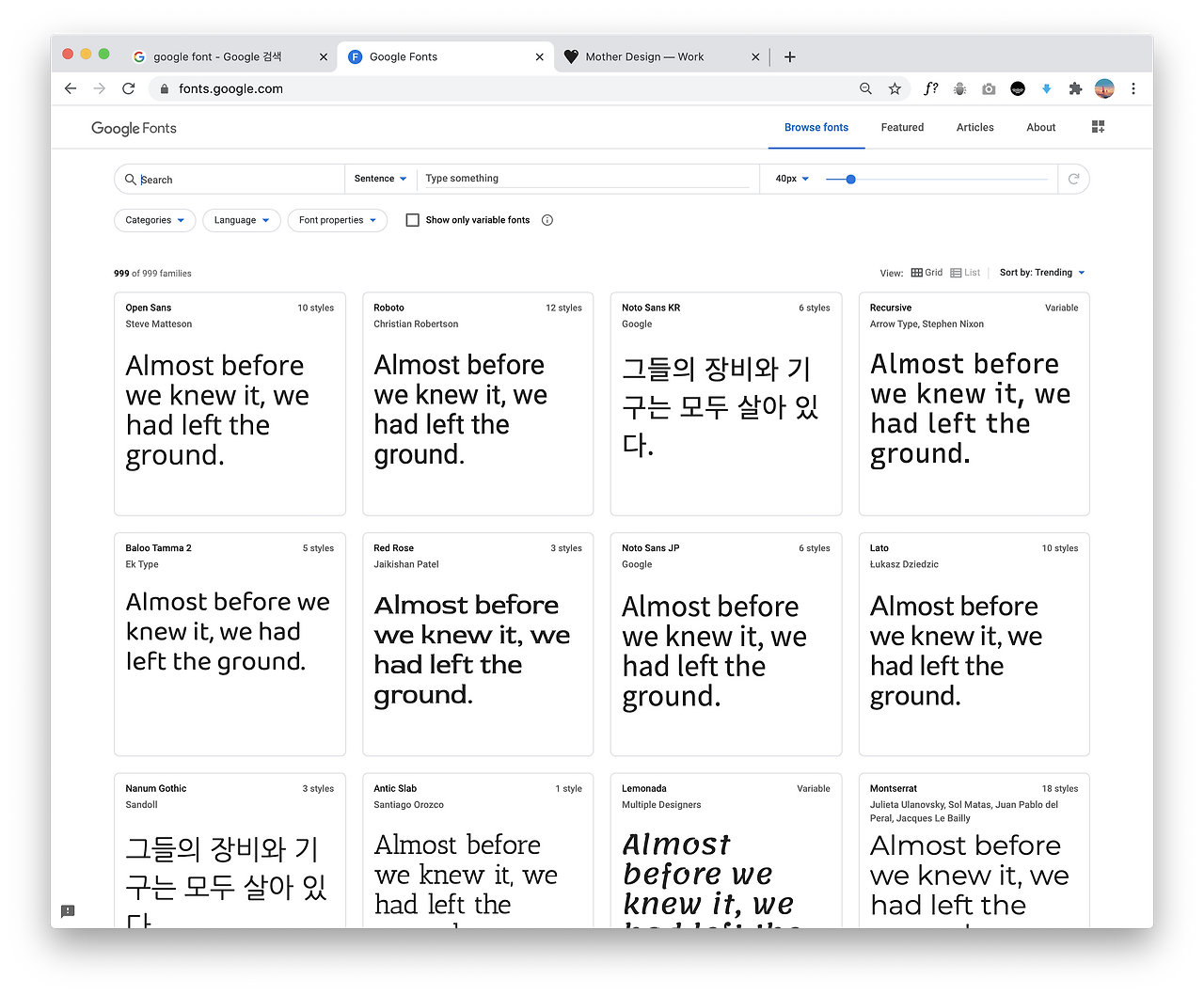Screen dimensions: 1204x995
Task: Open the f? font finder extension
Action: [x=930, y=88]
